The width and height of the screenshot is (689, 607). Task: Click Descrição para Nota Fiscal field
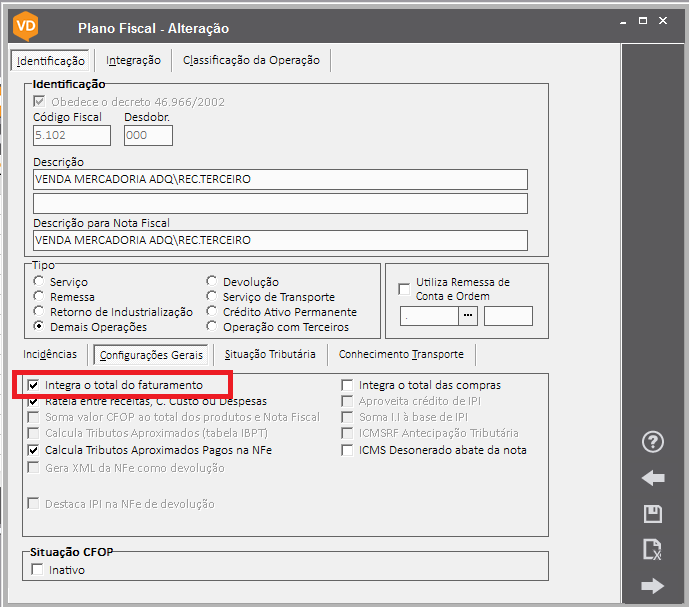[280, 240]
